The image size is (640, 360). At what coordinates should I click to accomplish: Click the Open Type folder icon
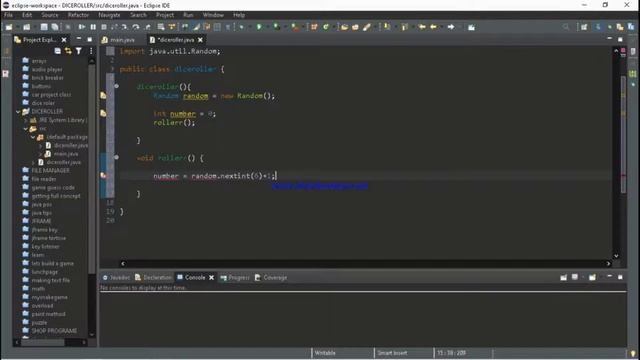pos(344,27)
